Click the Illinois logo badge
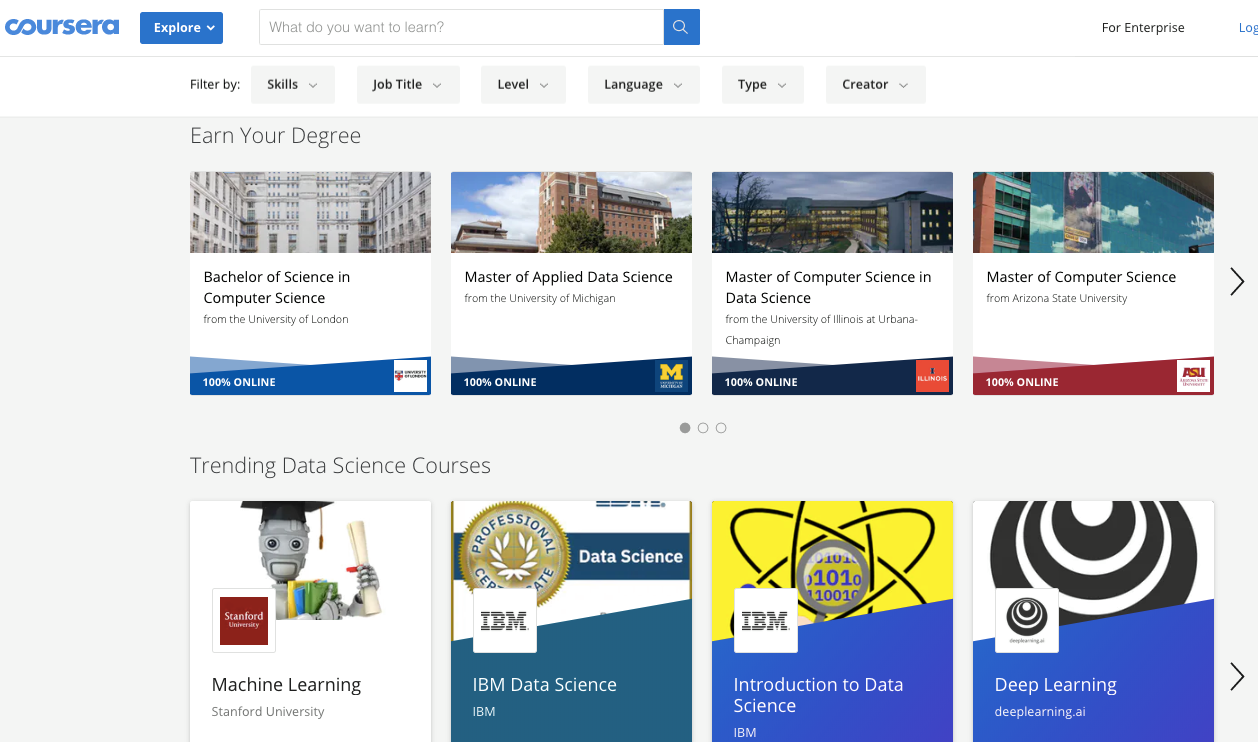Image resolution: width=1258 pixels, height=742 pixels. tap(932, 376)
